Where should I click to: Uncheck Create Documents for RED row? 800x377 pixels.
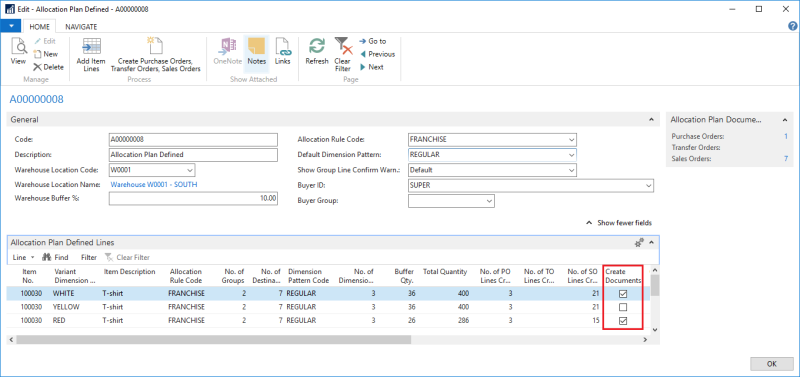[x=622, y=321]
